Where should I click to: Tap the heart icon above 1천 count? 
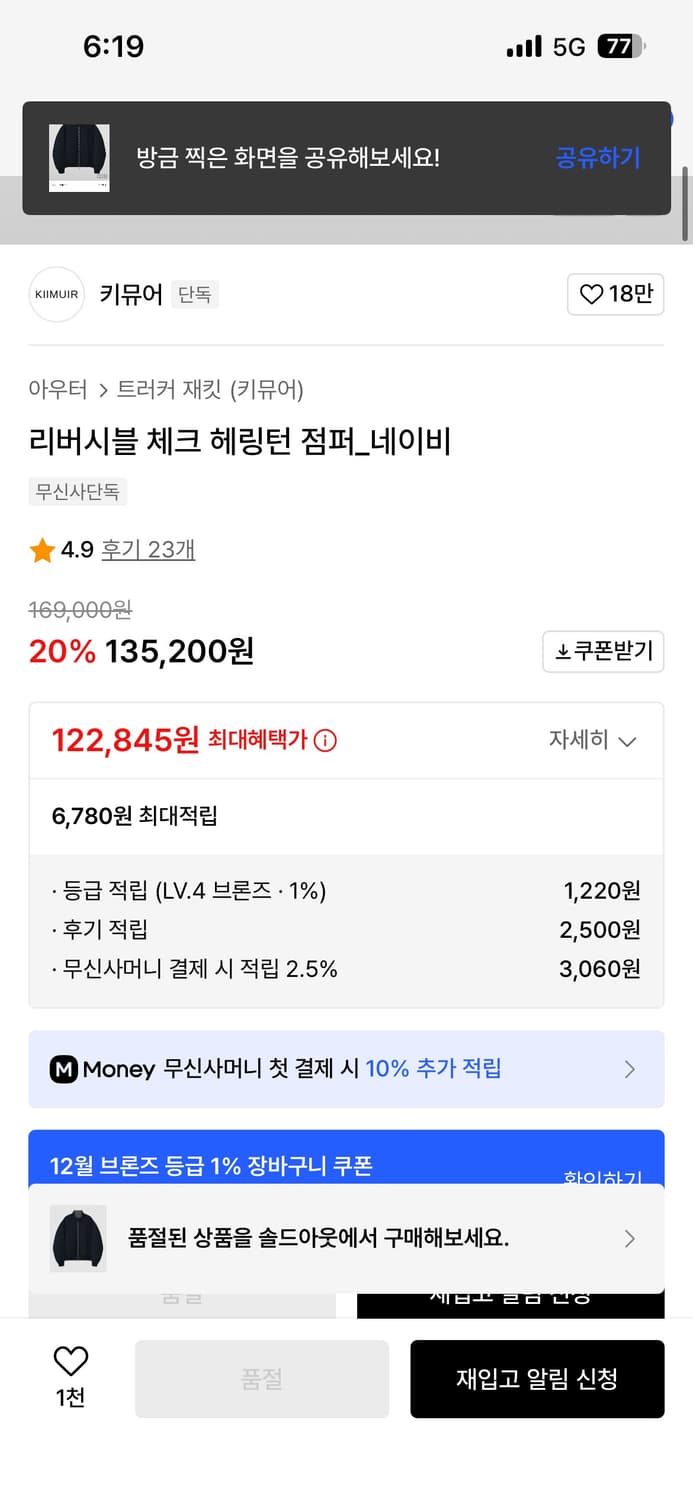tap(69, 1362)
